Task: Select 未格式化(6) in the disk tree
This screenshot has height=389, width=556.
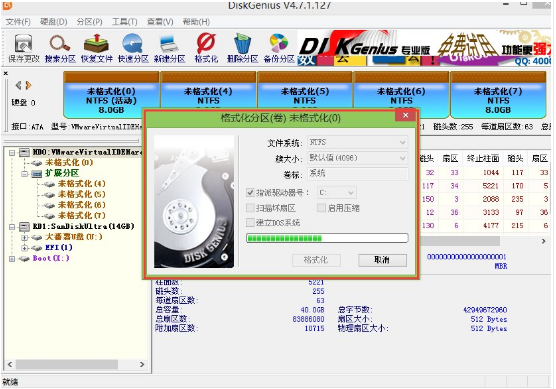Action: click(x=82, y=205)
